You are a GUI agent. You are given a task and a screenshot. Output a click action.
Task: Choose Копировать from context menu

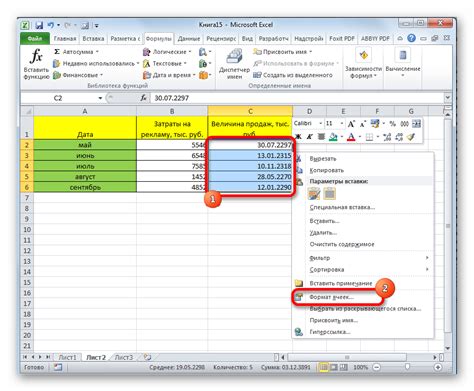tap(326, 170)
